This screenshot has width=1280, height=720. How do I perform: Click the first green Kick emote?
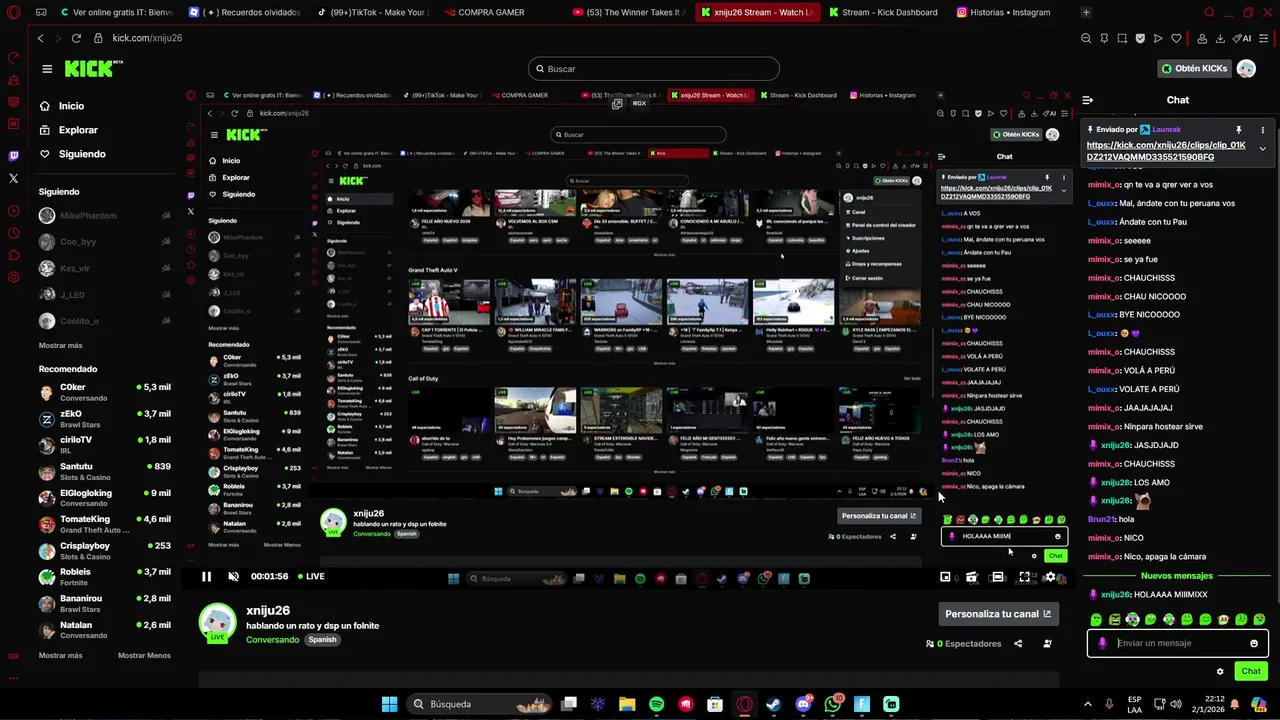(x=1096, y=620)
